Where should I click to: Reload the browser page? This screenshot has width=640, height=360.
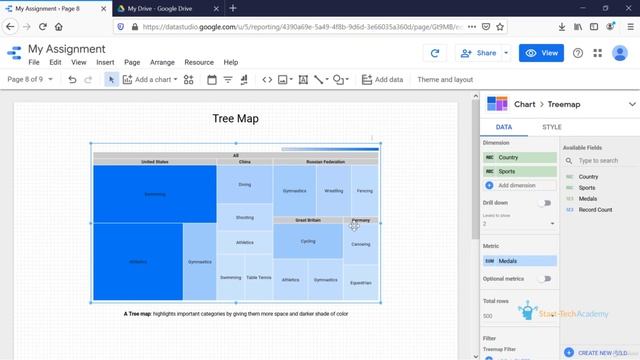coord(42,27)
